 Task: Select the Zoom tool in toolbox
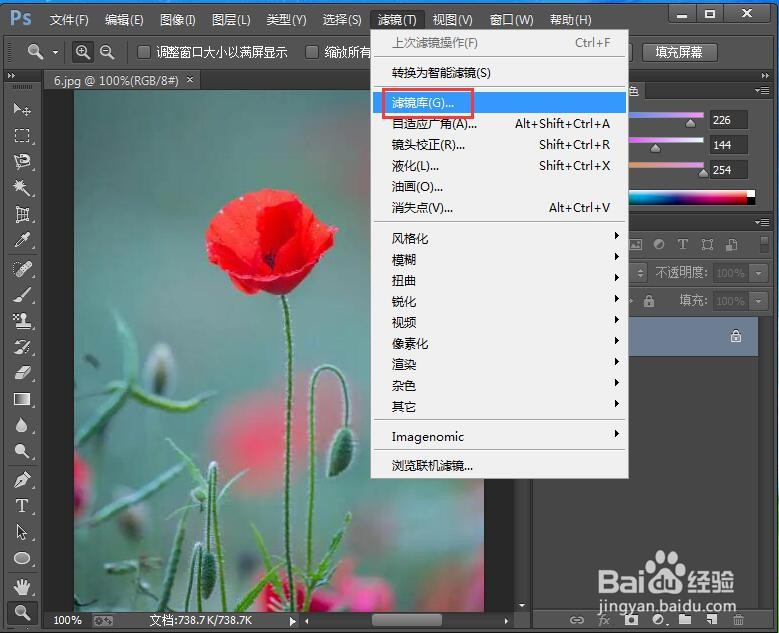(x=22, y=613)
